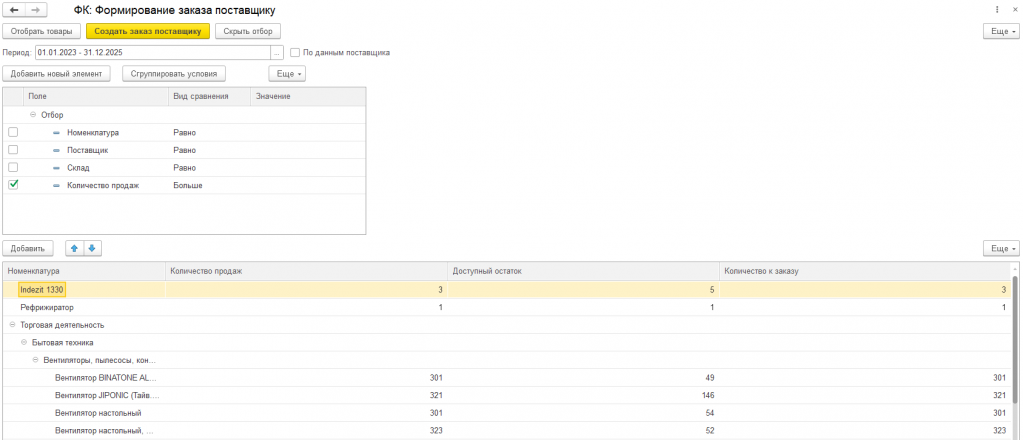1023x440 pixels.
Task: Collapse the Торговая деятельность group
Action: tap(11, 325)
